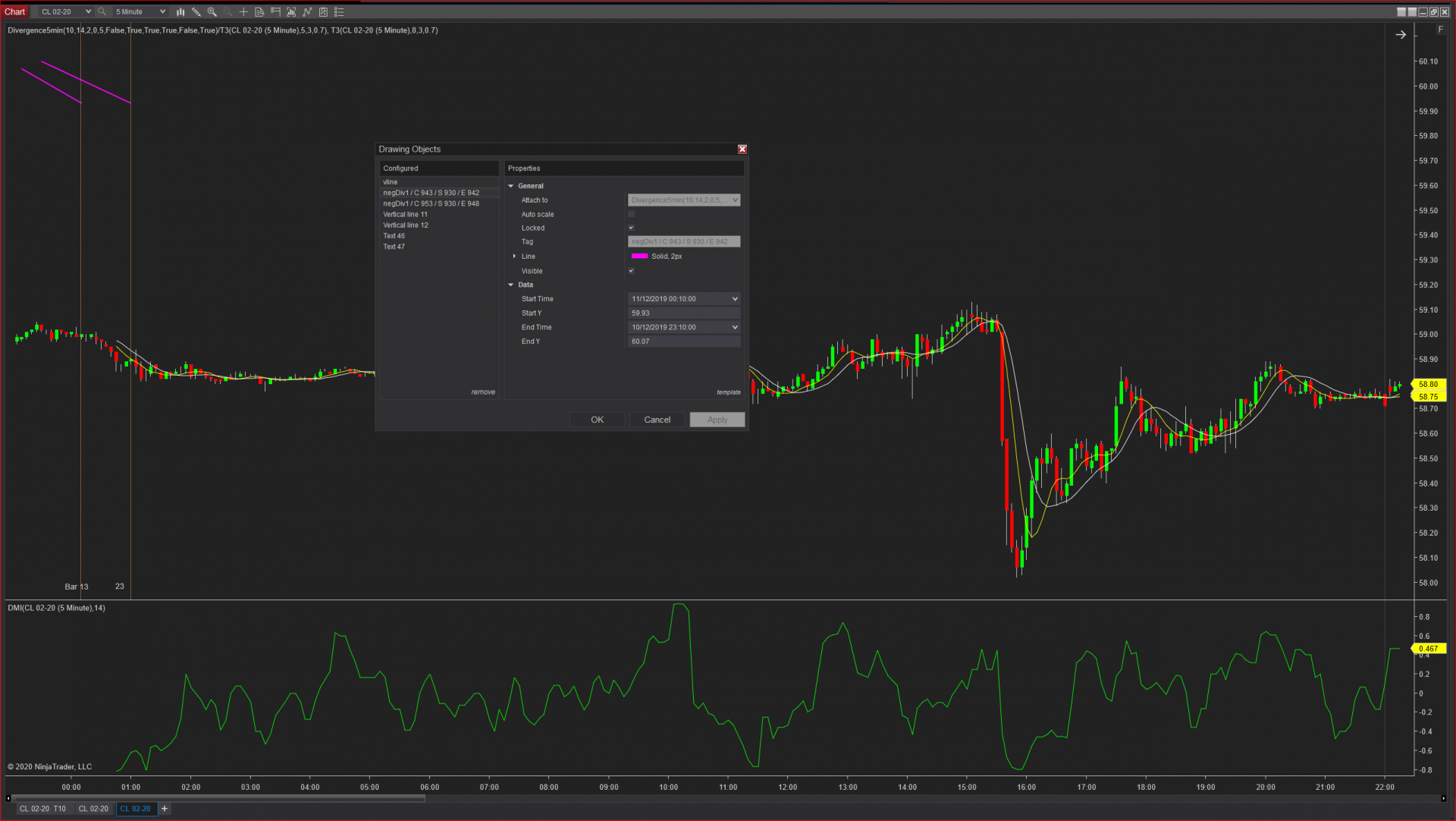1456x821 pixels.
Task: Select the crosshair cursor tool
Action: (x=243, y=11)
